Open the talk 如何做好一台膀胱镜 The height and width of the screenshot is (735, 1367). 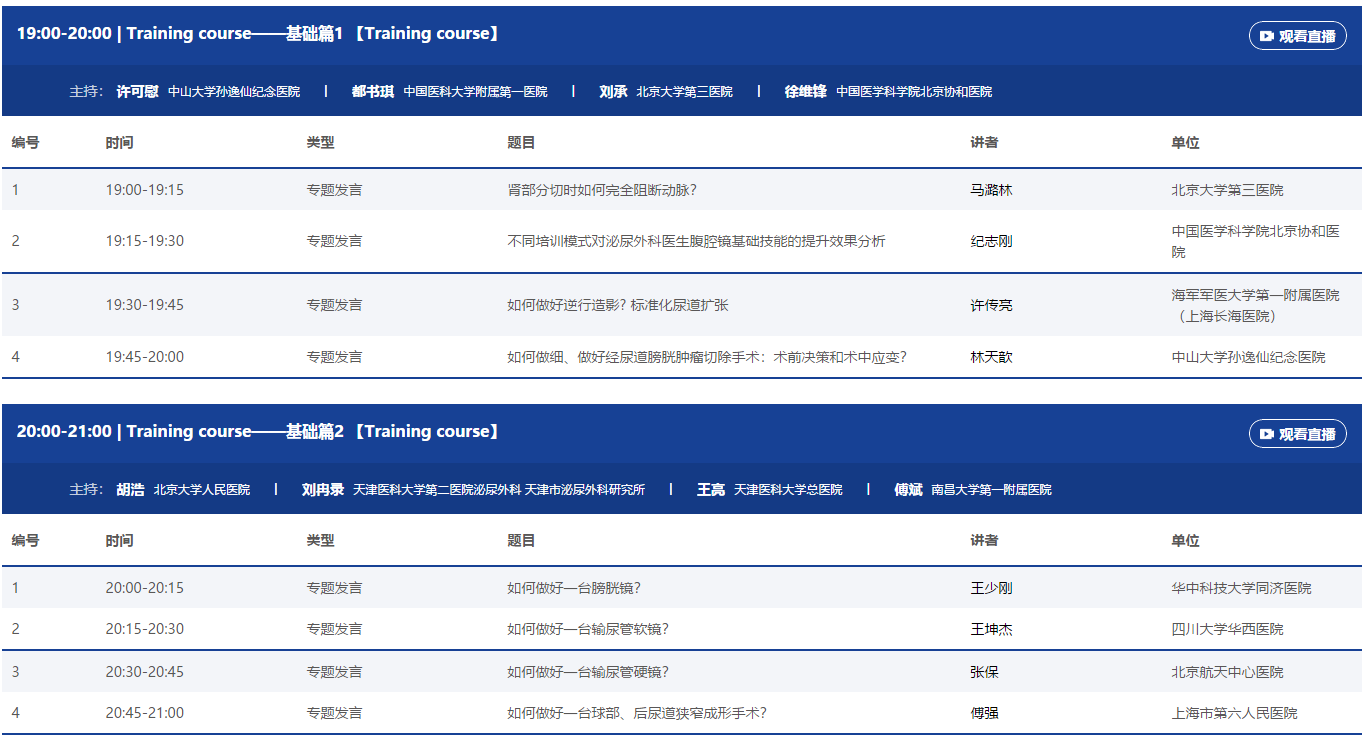click(574, 588)
